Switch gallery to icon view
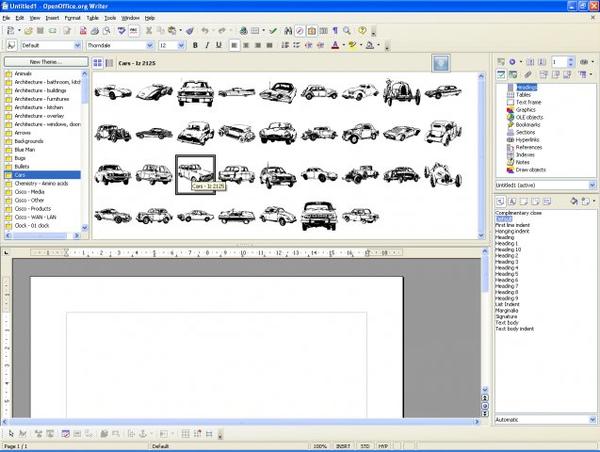600x452 pixels. (x=97, y=62)
